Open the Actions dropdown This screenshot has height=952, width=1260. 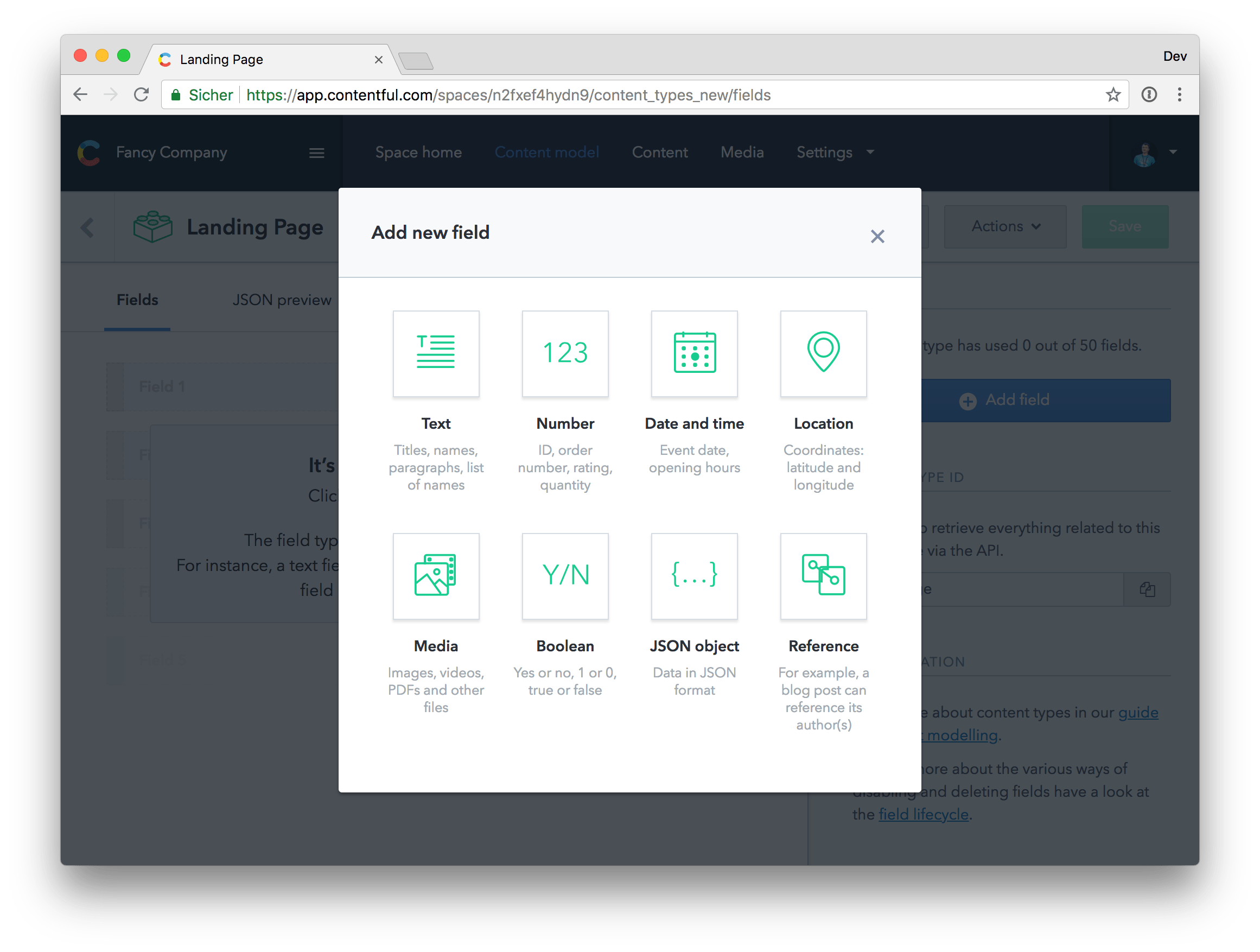click(1004, 226)
